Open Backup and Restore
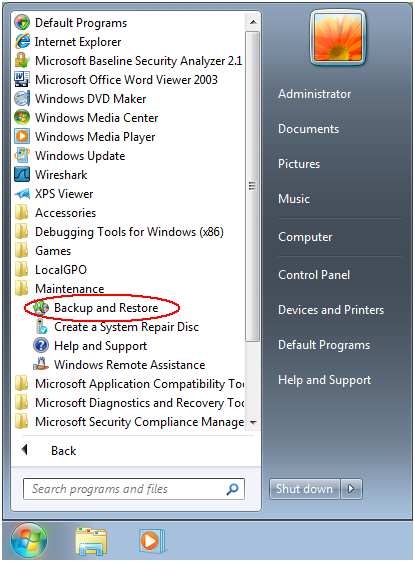The image size is (415, 562). pos(106,308)
